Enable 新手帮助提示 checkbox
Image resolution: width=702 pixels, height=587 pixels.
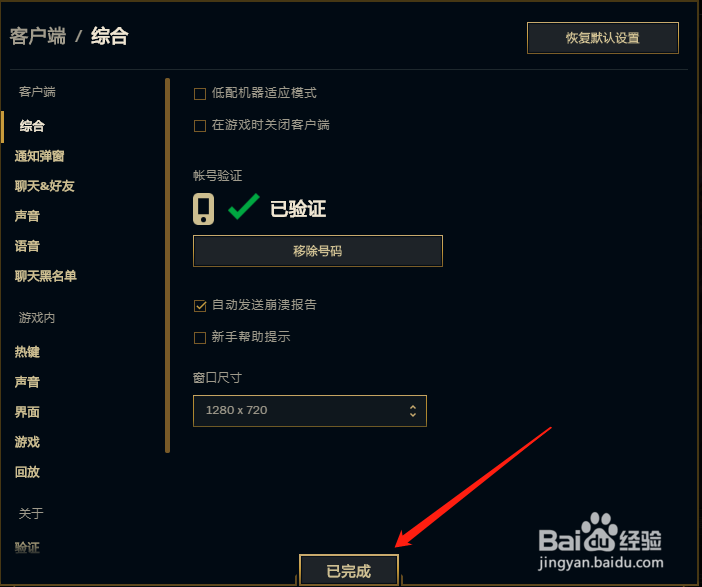click(200, 338)
